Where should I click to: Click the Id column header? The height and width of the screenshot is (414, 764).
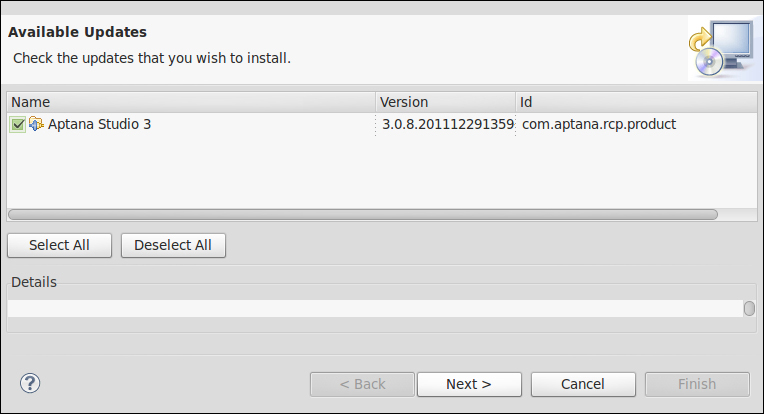click(636, 102)
